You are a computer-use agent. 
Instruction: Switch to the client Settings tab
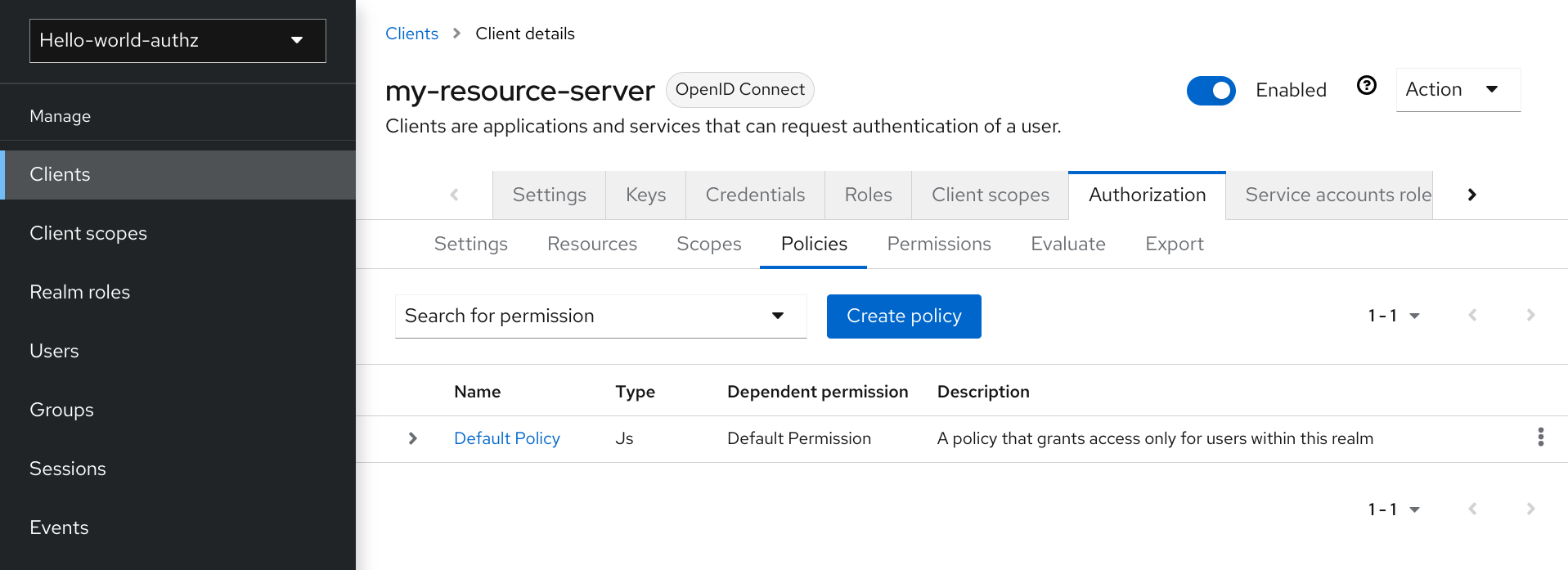click(x=549, y=195)
